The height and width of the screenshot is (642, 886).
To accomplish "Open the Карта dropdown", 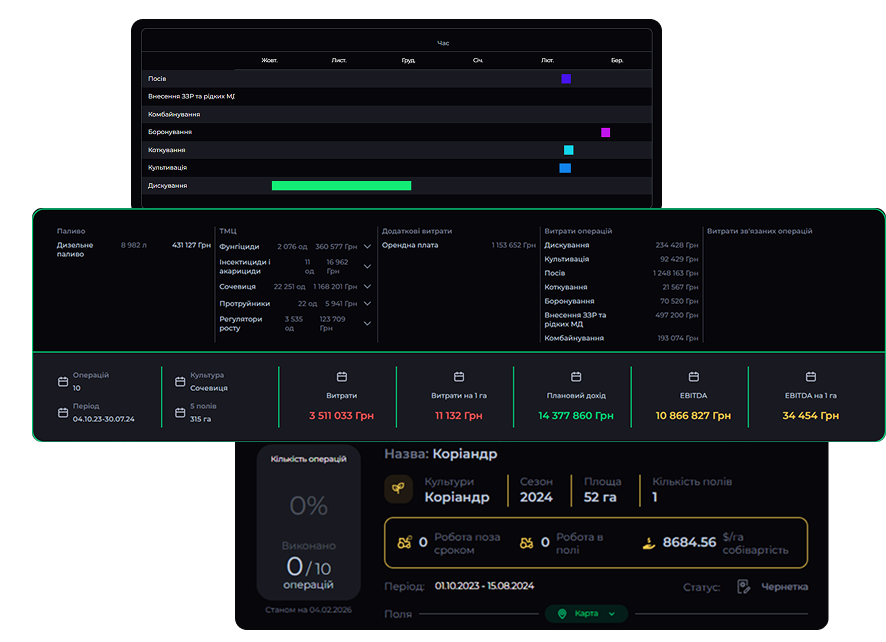I will point(586,613).
